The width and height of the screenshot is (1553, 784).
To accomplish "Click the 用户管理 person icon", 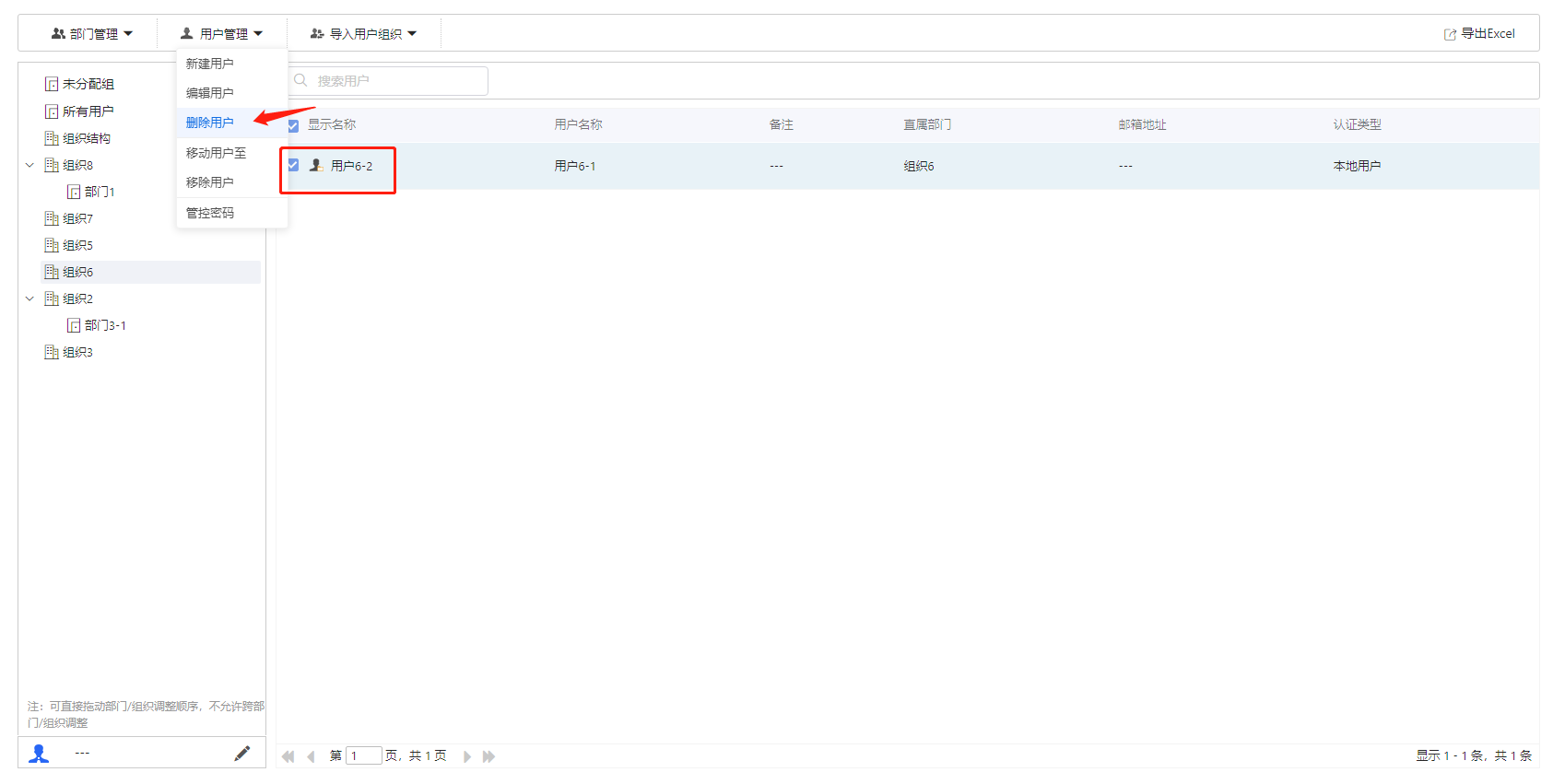I will tap(187, 33).
